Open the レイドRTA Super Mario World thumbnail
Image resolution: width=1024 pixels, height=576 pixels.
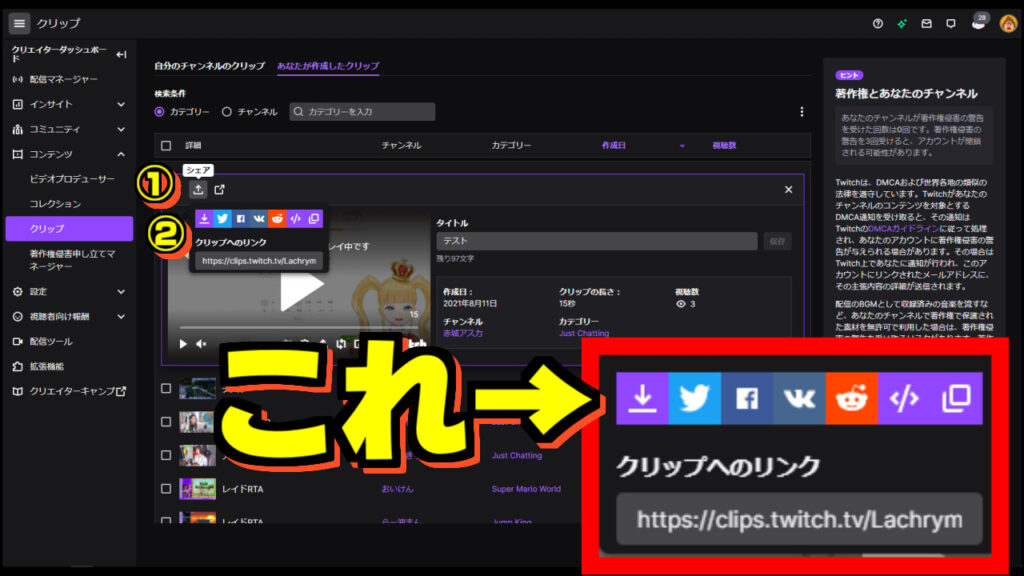click(x=197, y=488)
